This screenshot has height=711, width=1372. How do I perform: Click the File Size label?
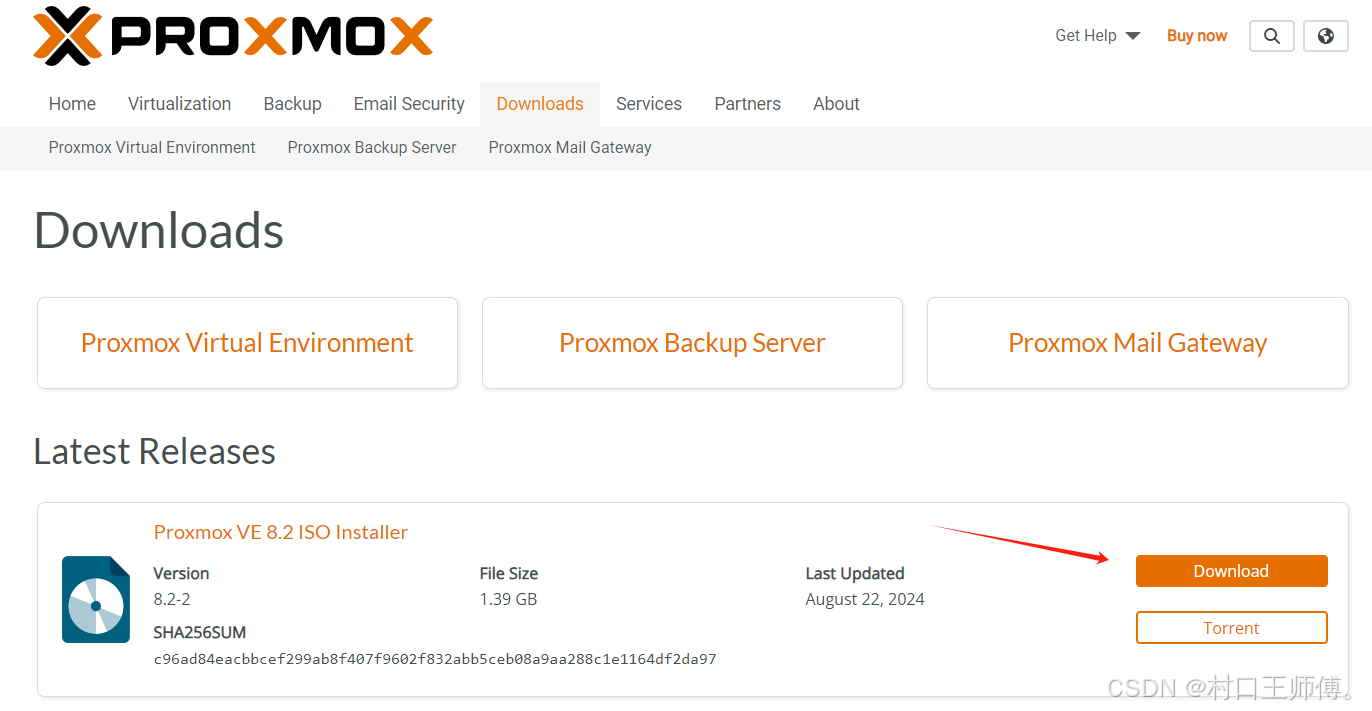click(509, 573)
